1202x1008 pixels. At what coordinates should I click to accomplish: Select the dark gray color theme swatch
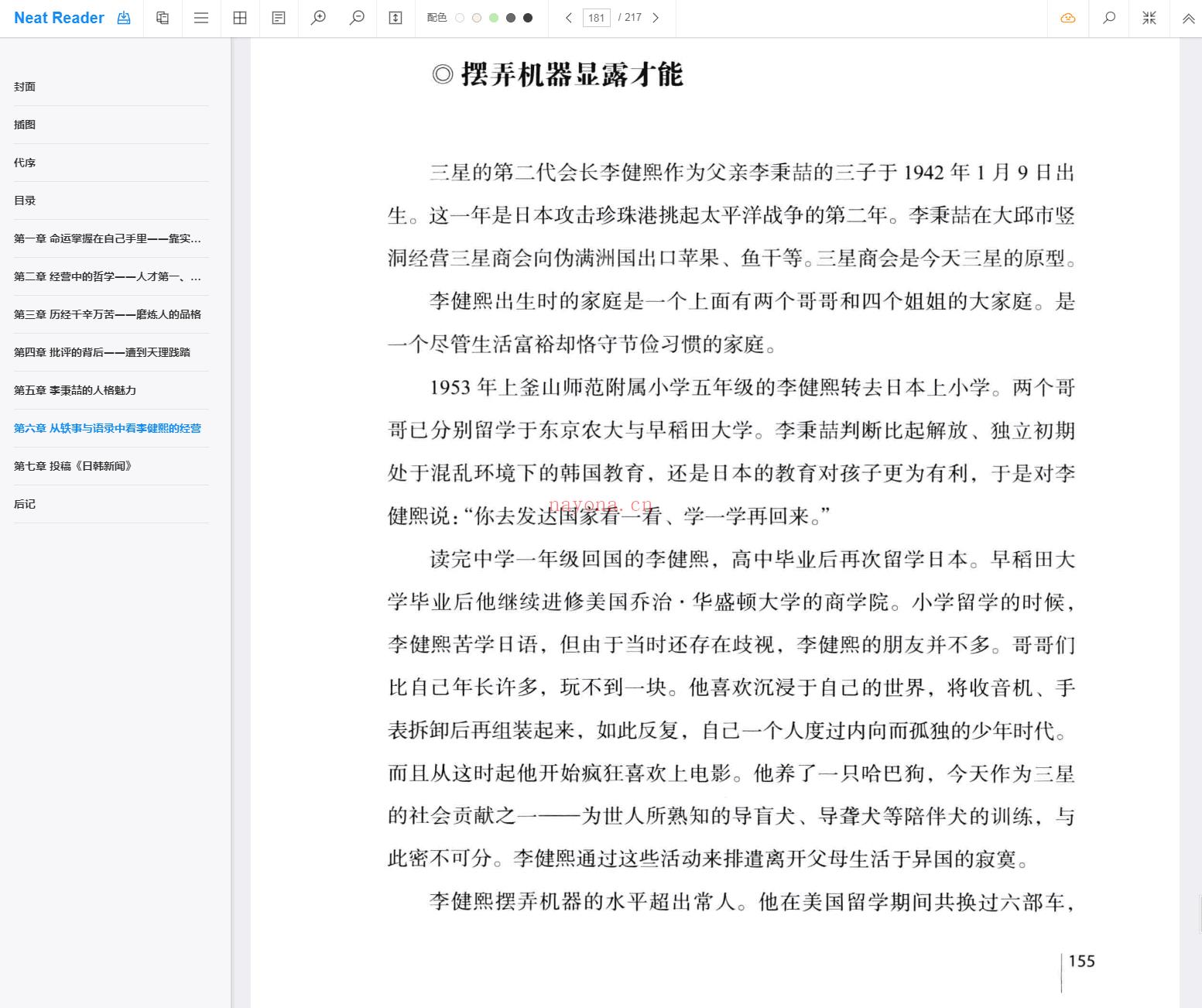pyautogui.click(x=511, y=18)
